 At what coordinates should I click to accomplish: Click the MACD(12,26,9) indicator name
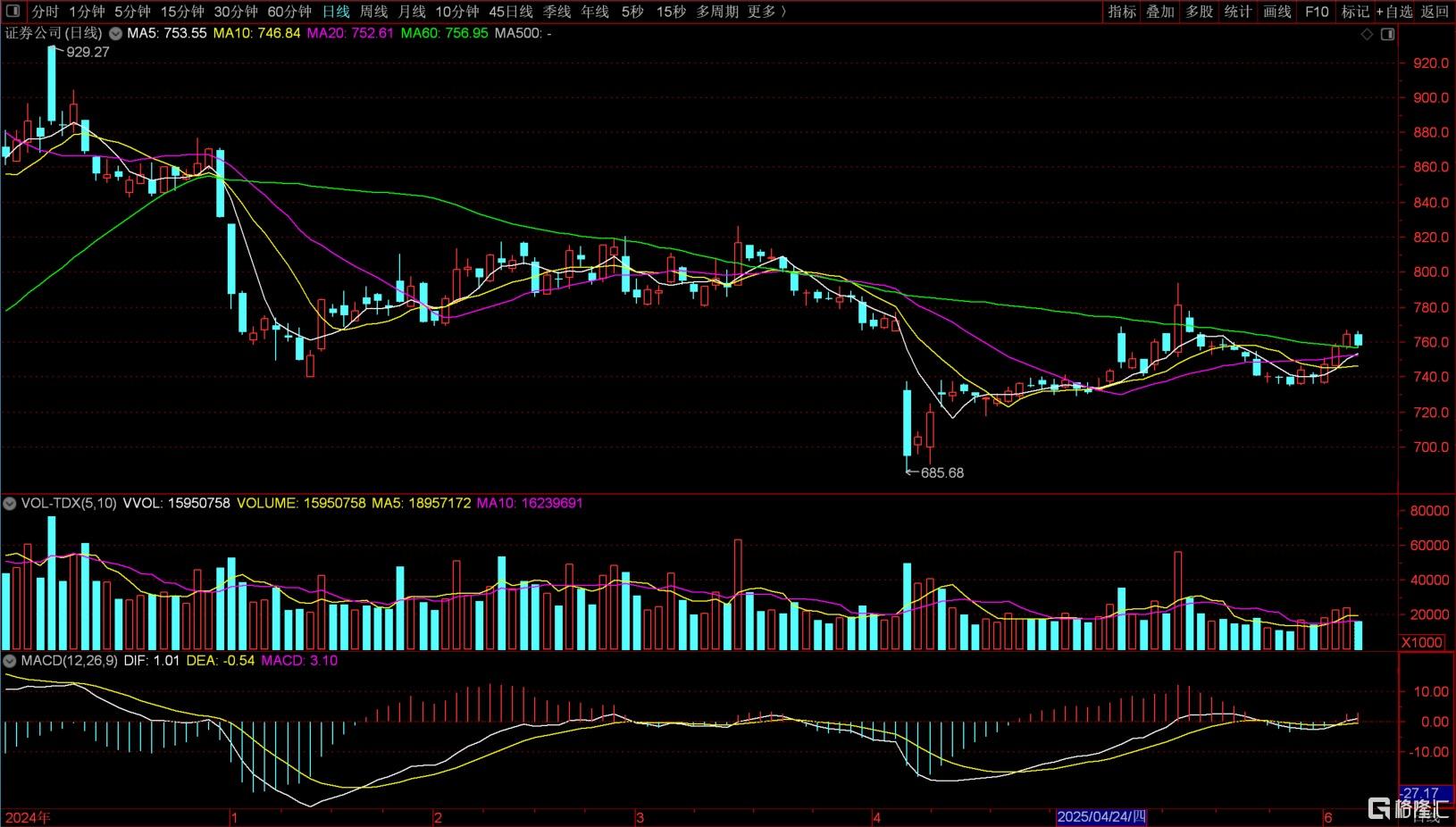[70, 661]
